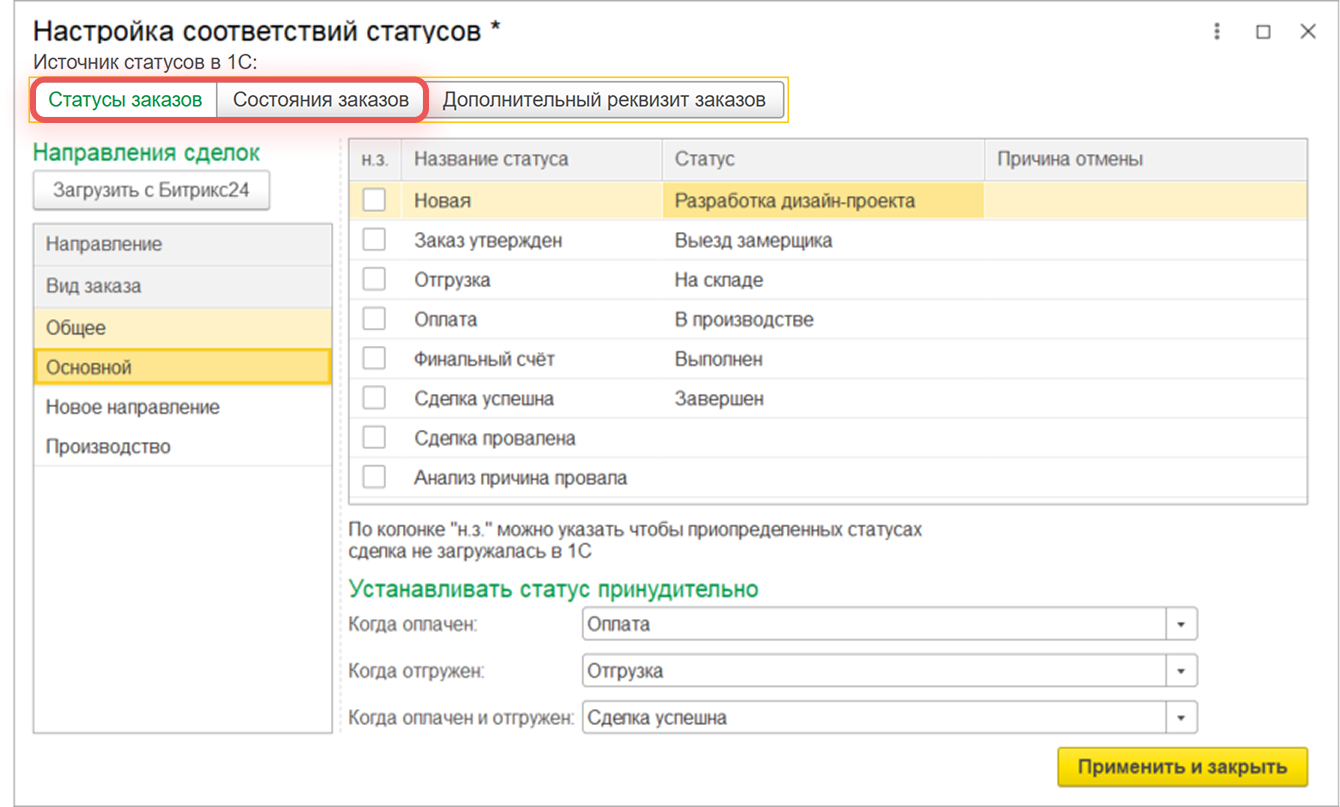Switch to Статусы заказов tab
Image resolution: width=1340 pixels, height=807 pixels.
[x=125, y=100]
